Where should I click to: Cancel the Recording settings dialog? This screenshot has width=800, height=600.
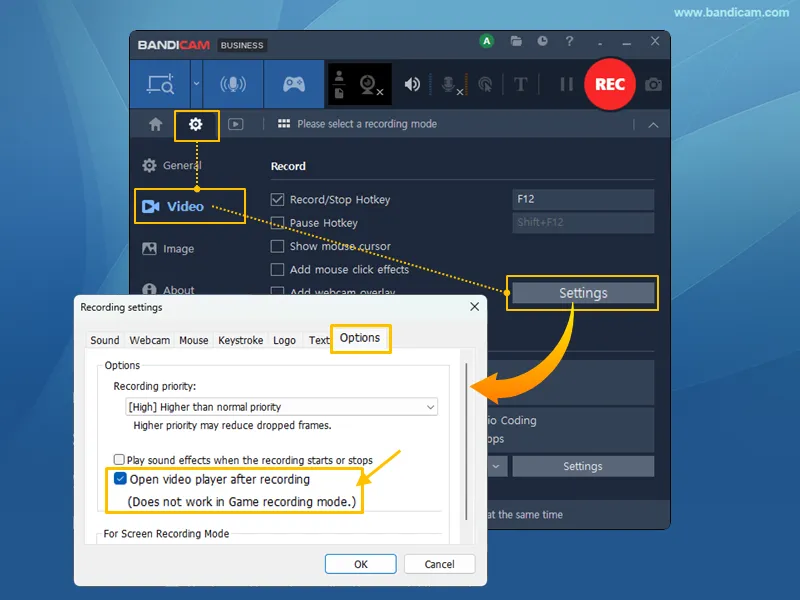(x=439, y=564)
